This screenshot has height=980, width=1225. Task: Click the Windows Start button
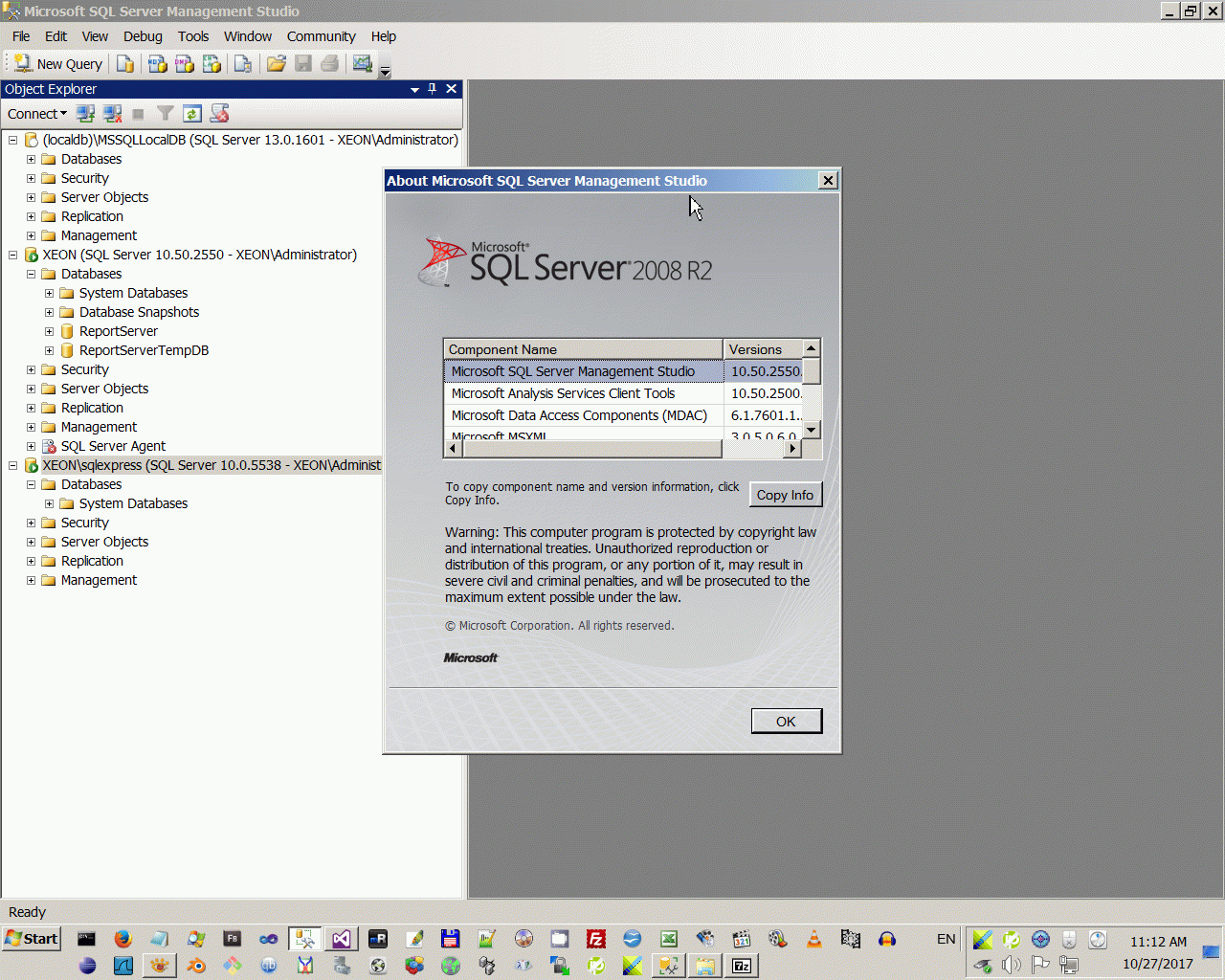pos(32,939)
